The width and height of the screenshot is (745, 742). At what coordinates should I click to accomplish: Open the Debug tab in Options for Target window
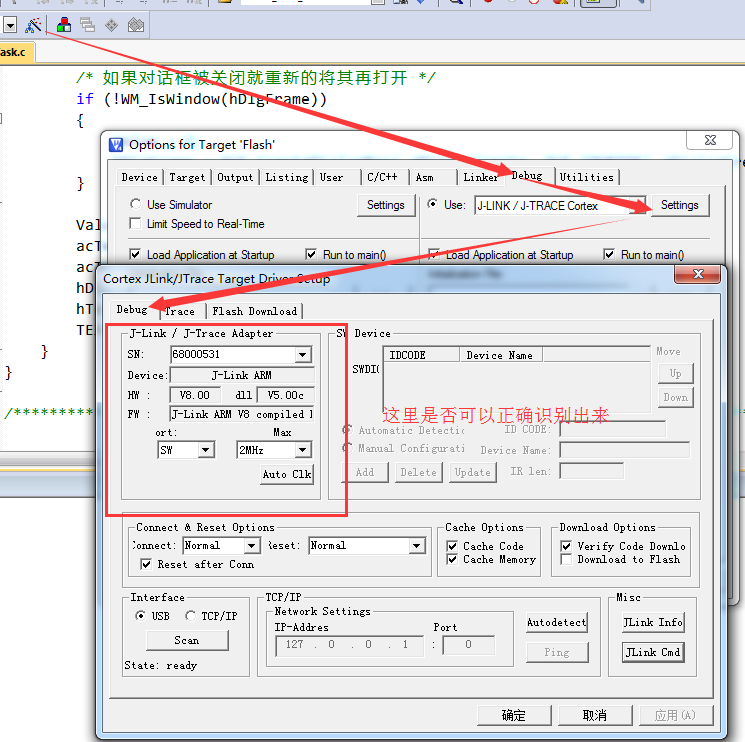[527, 176]
